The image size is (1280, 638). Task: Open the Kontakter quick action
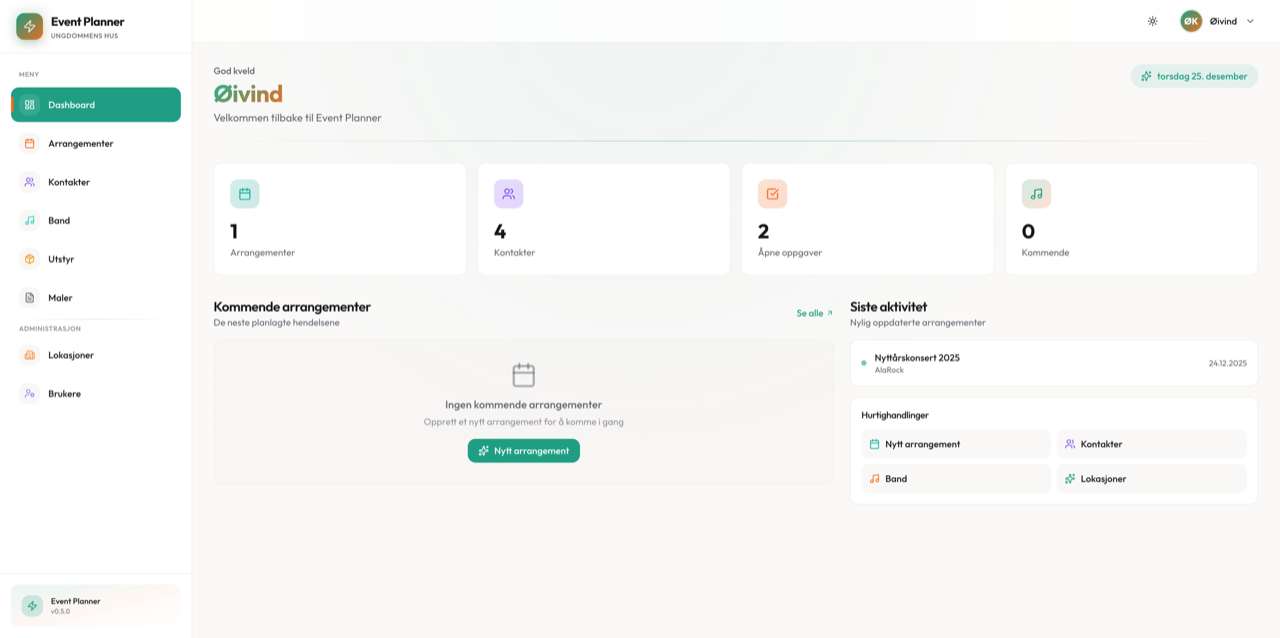(1151, 443)
